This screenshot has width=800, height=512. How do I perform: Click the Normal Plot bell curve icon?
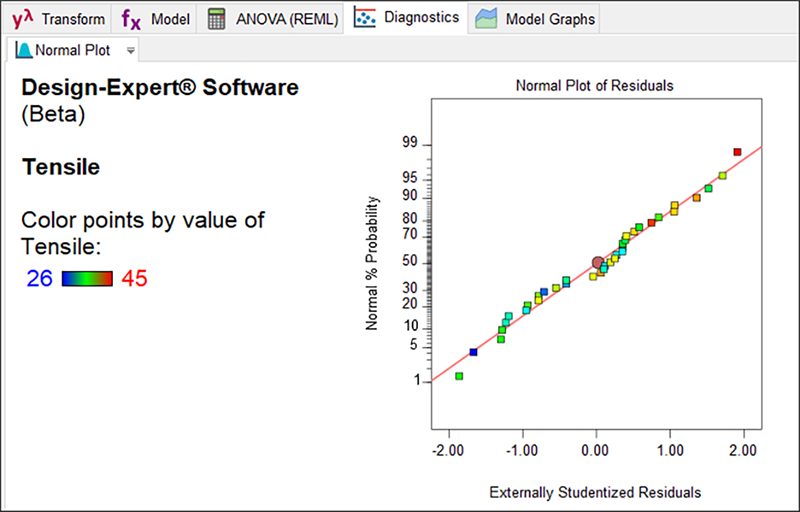click(23, 50)
